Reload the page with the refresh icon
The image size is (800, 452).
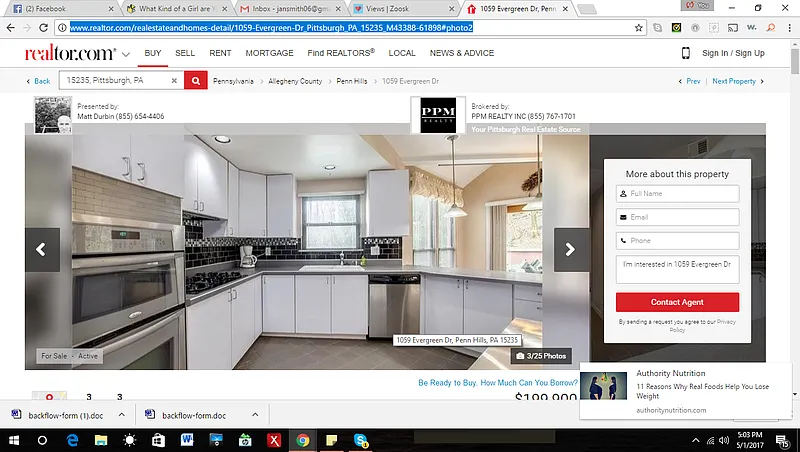point(43,28)
